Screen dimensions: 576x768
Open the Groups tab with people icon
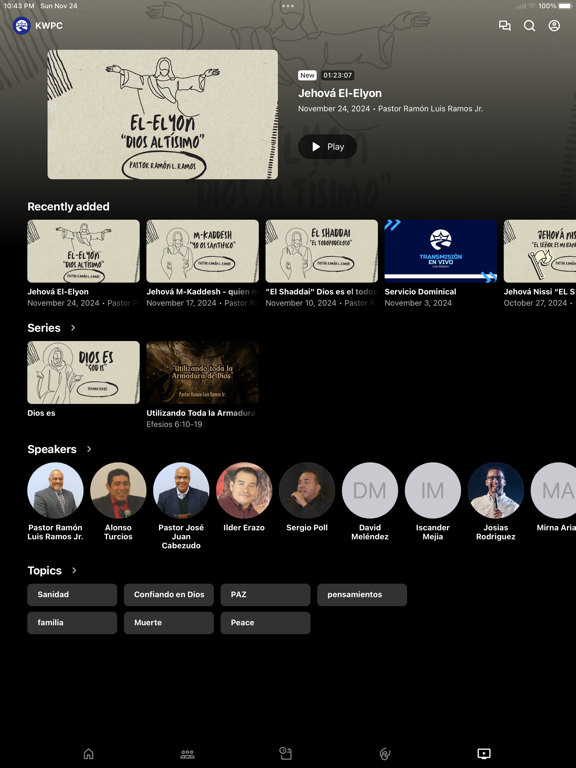click(x=188, y=754)
